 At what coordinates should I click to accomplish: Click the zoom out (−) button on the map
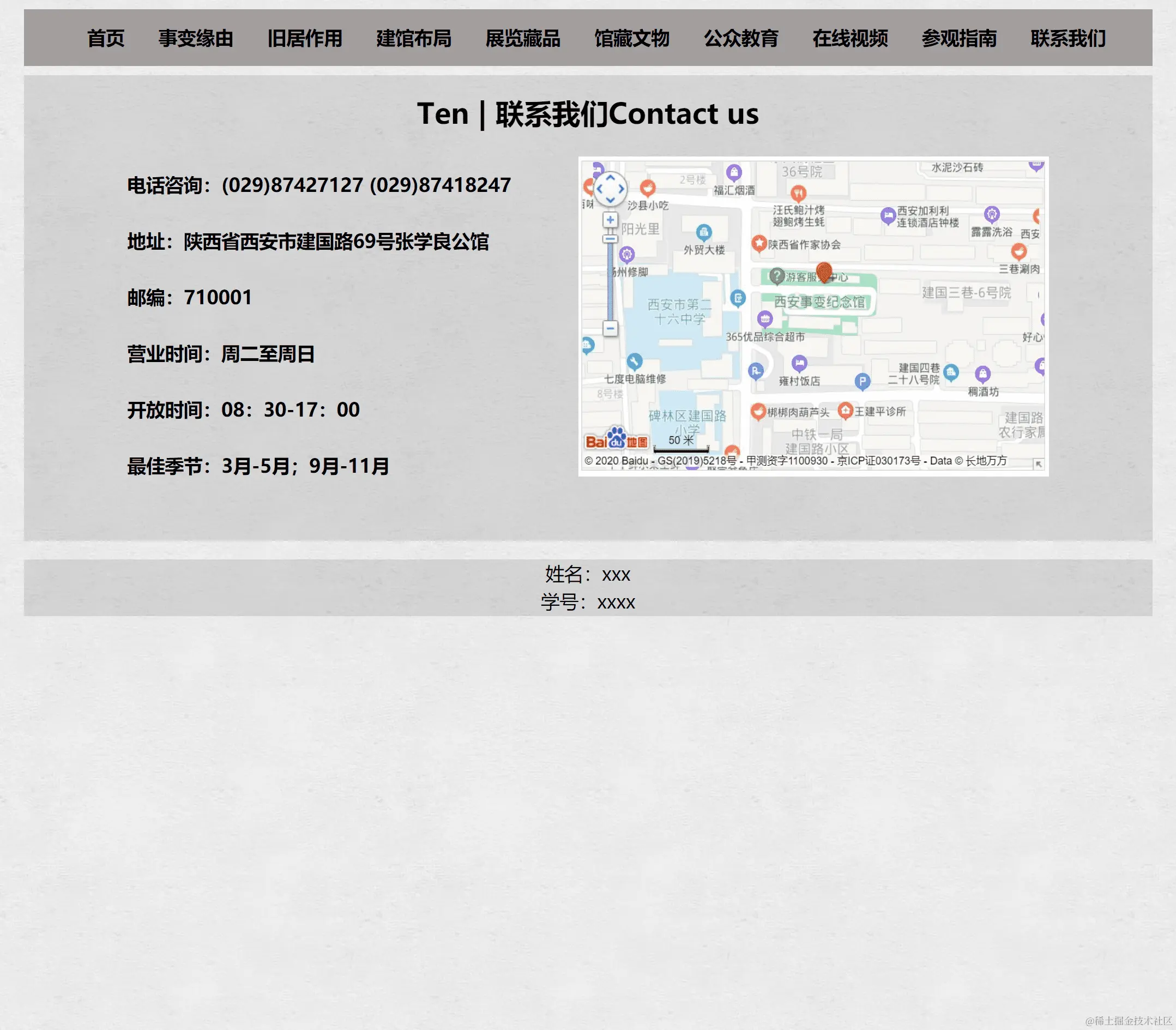[x=611, y=329]
